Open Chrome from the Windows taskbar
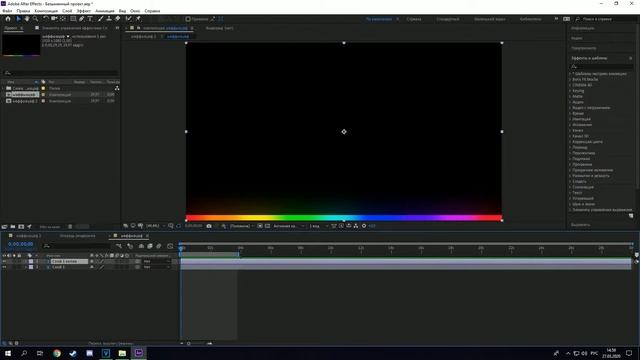 coord(57,353)
